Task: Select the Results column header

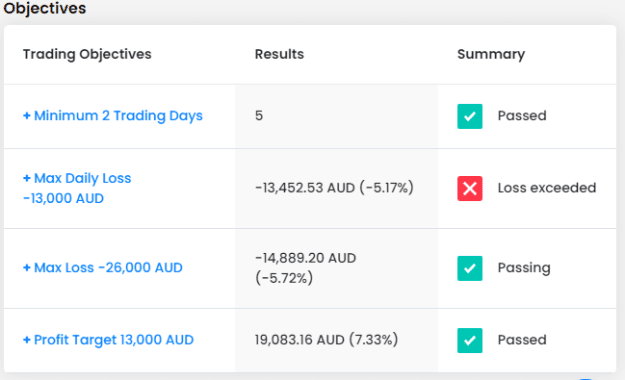Action: coord(279,54)
